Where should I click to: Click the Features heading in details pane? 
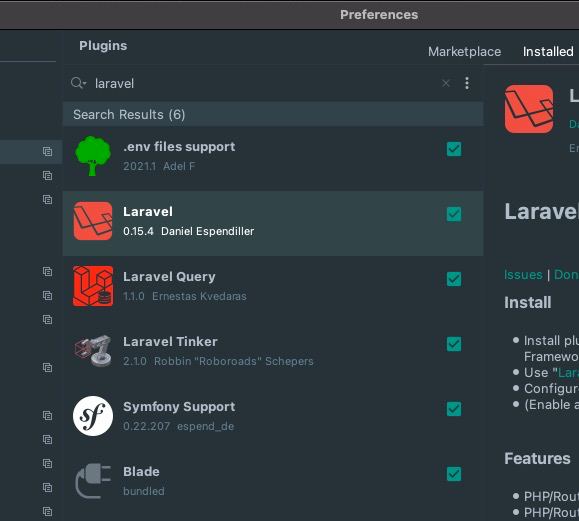(537, 459)
